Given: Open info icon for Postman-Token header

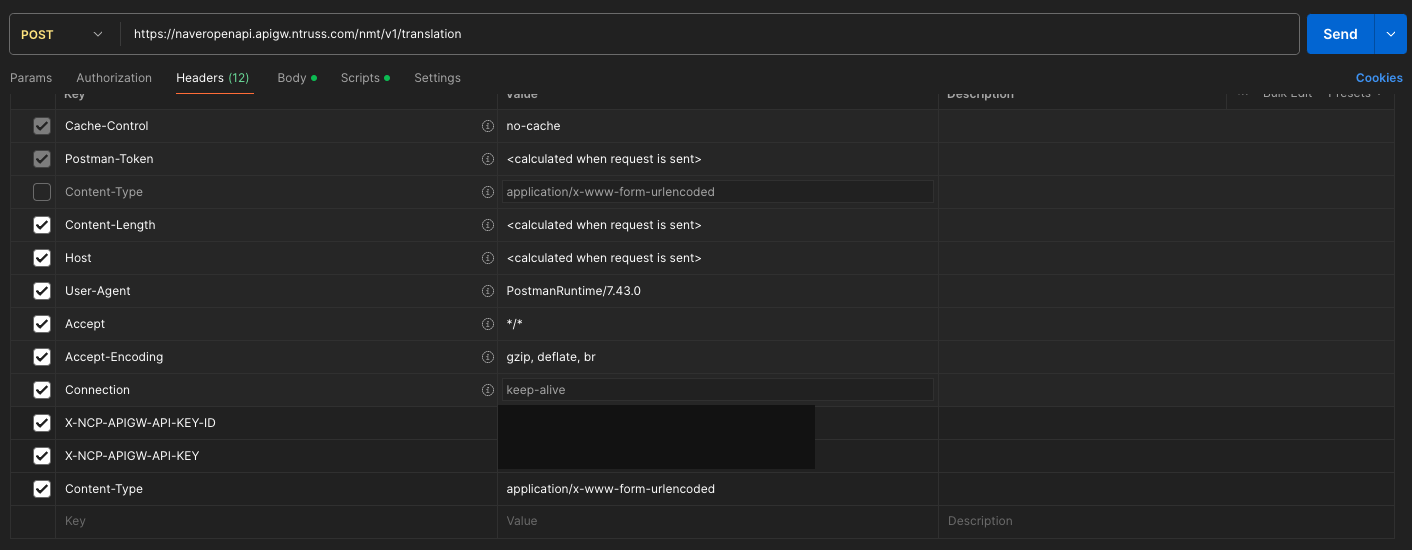Looking at the screenshot, I should coord(488,159).
